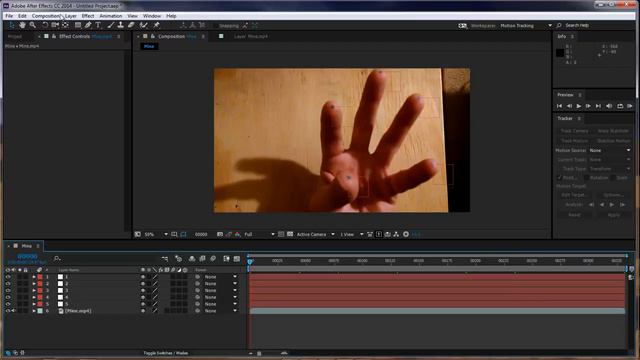The width and height of the screenshot is (640, 360).
Task: Select the Pen tool
Action: pyautogui.click(x=88, y=25)
